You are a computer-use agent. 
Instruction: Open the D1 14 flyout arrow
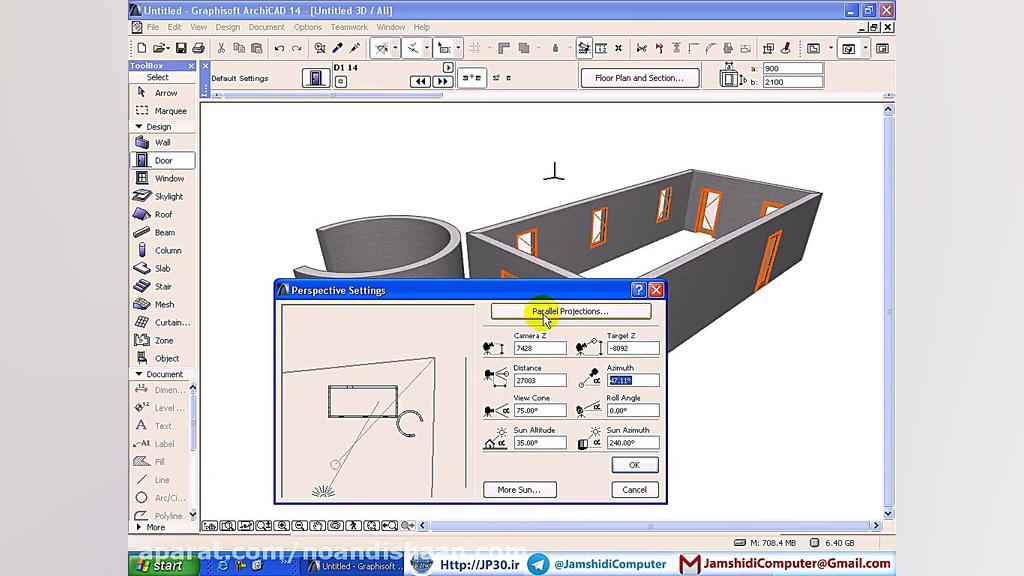(x=448, y=67)
